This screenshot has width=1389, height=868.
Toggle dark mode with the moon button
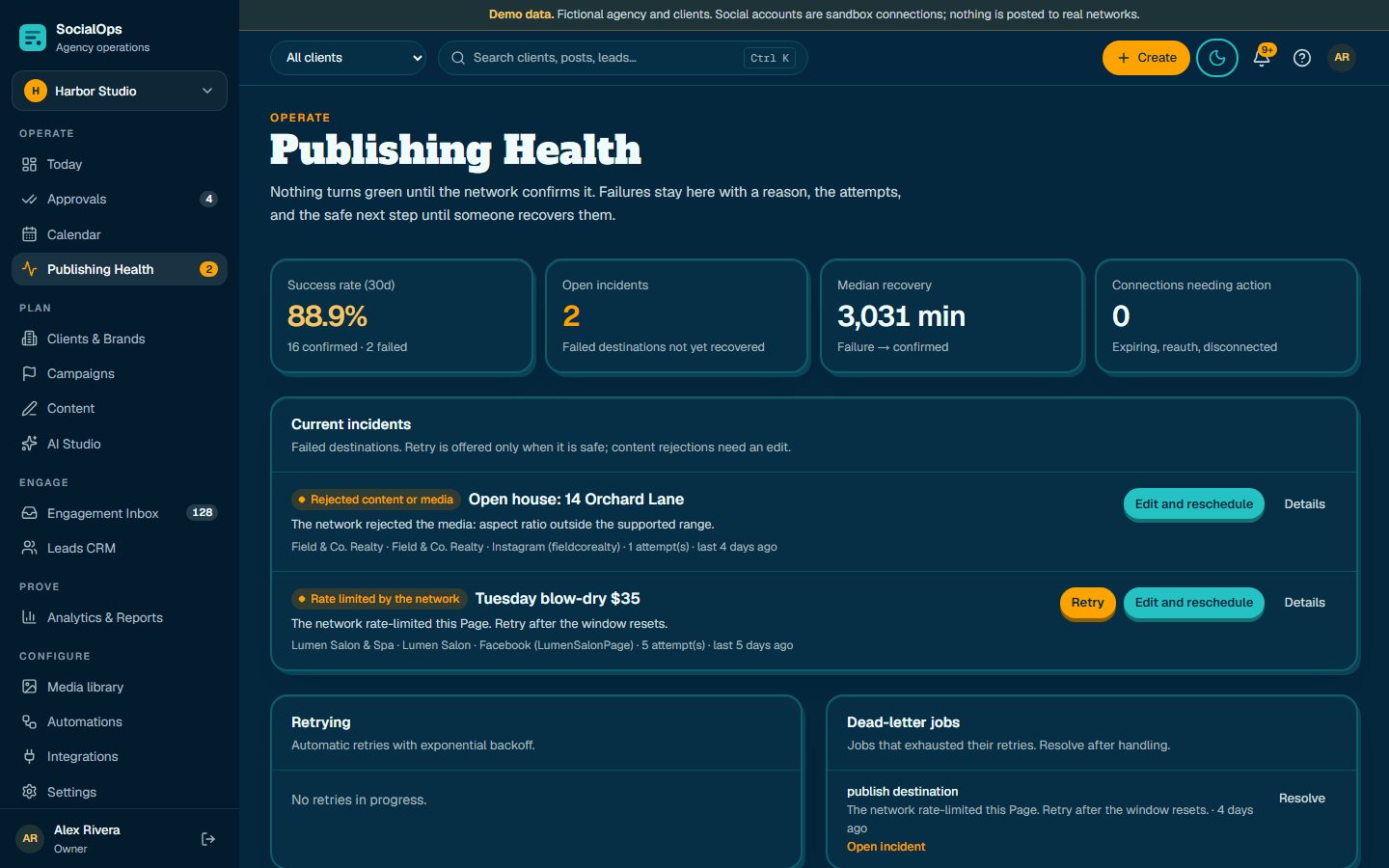pyautogui.click(x=1217, y=58)
